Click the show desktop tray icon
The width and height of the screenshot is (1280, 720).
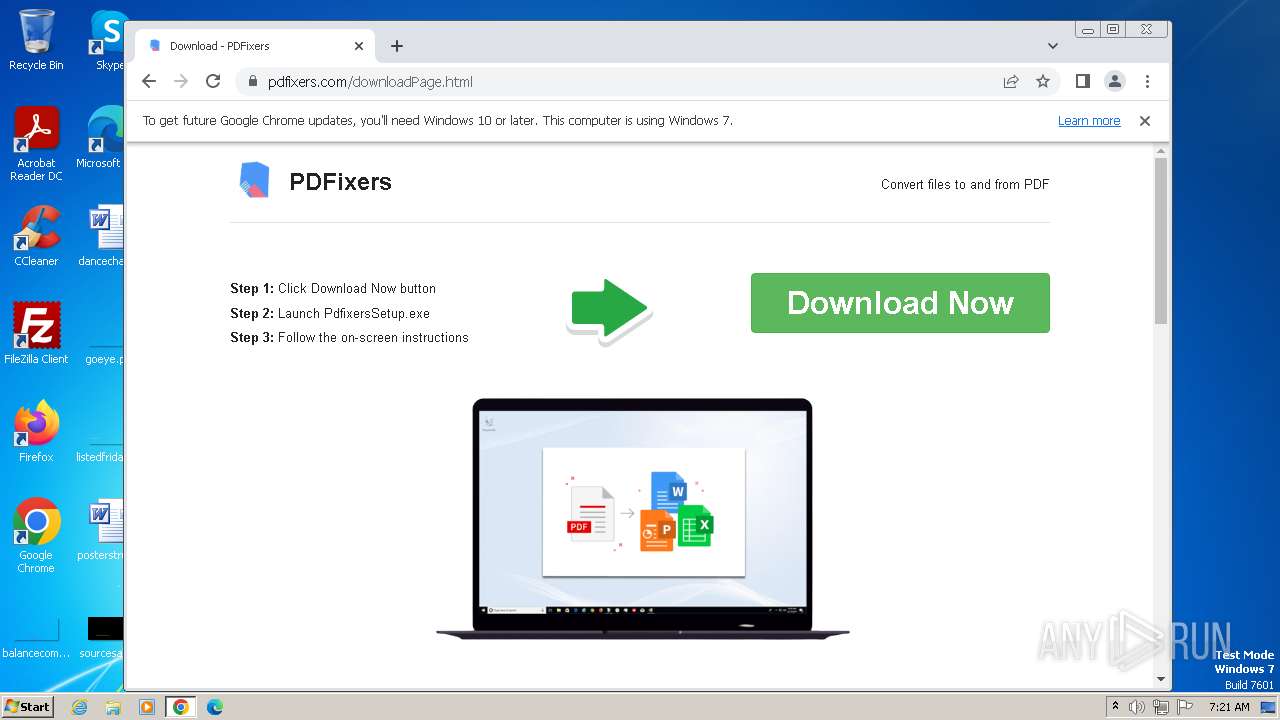click(x=1270, y=707)
